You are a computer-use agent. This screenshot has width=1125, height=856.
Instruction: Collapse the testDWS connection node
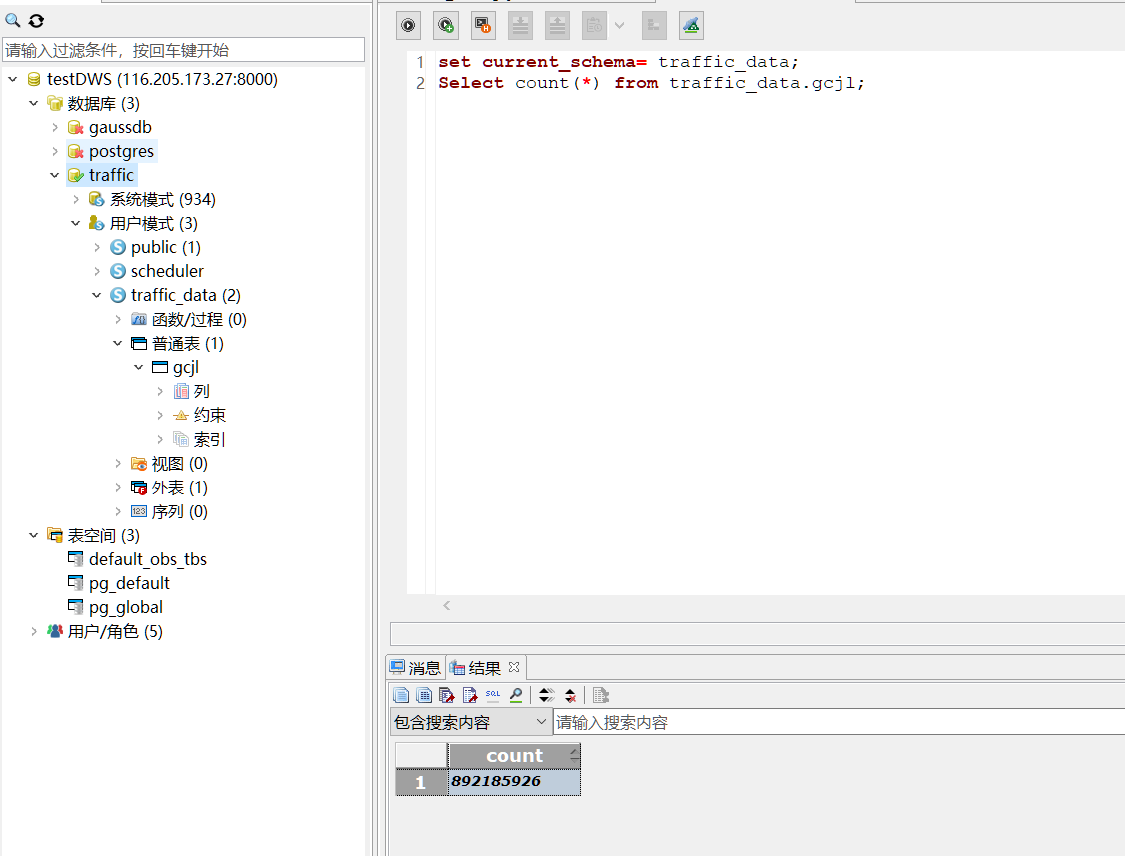[x=13, y=79]
